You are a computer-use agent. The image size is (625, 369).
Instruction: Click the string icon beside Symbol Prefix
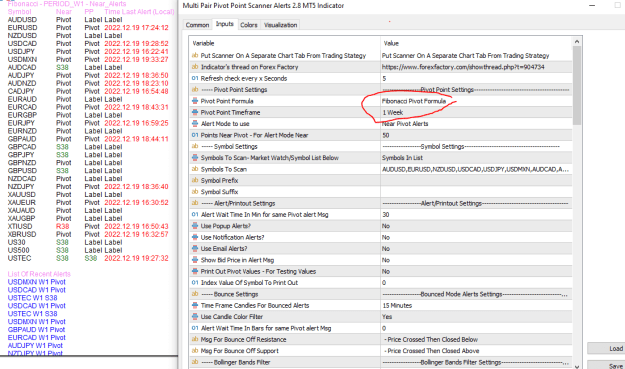coord(195,181)
